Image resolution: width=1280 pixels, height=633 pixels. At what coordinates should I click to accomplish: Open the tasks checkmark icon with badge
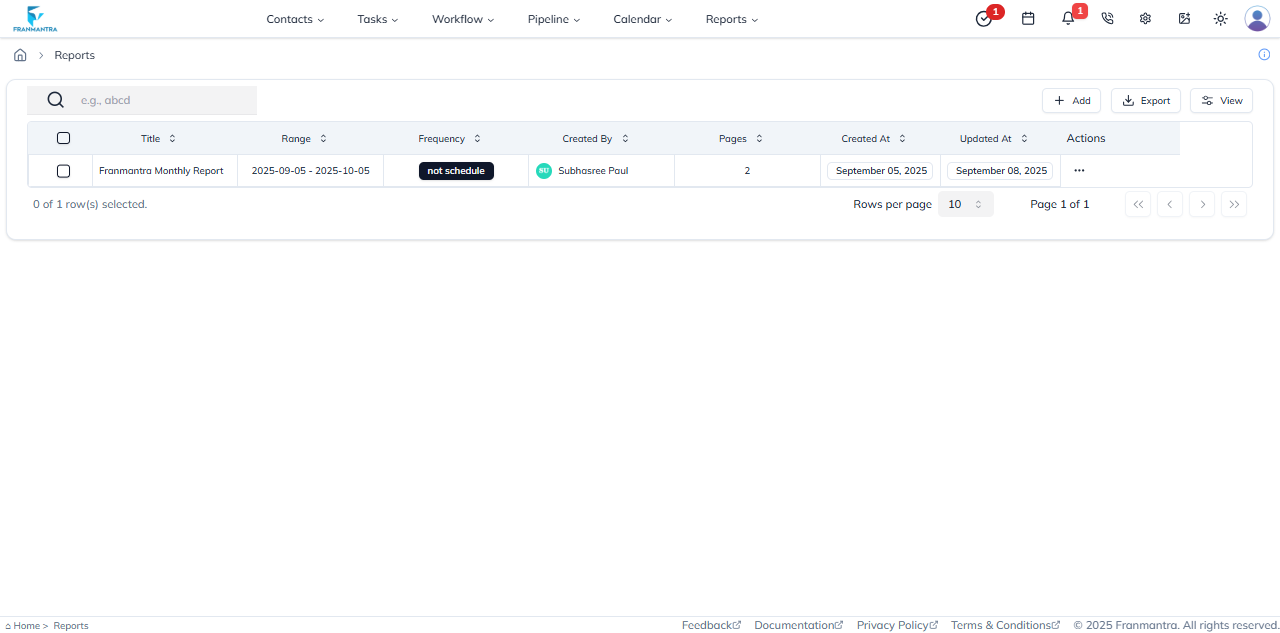(x=984, y=19)
